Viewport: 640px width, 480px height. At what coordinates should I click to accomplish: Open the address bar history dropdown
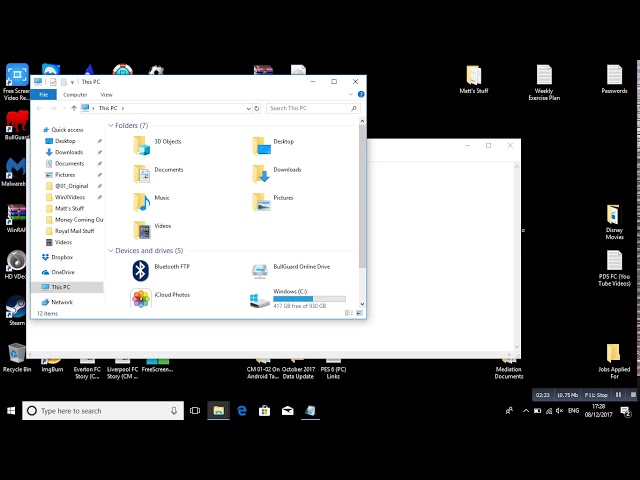[248, 108]
